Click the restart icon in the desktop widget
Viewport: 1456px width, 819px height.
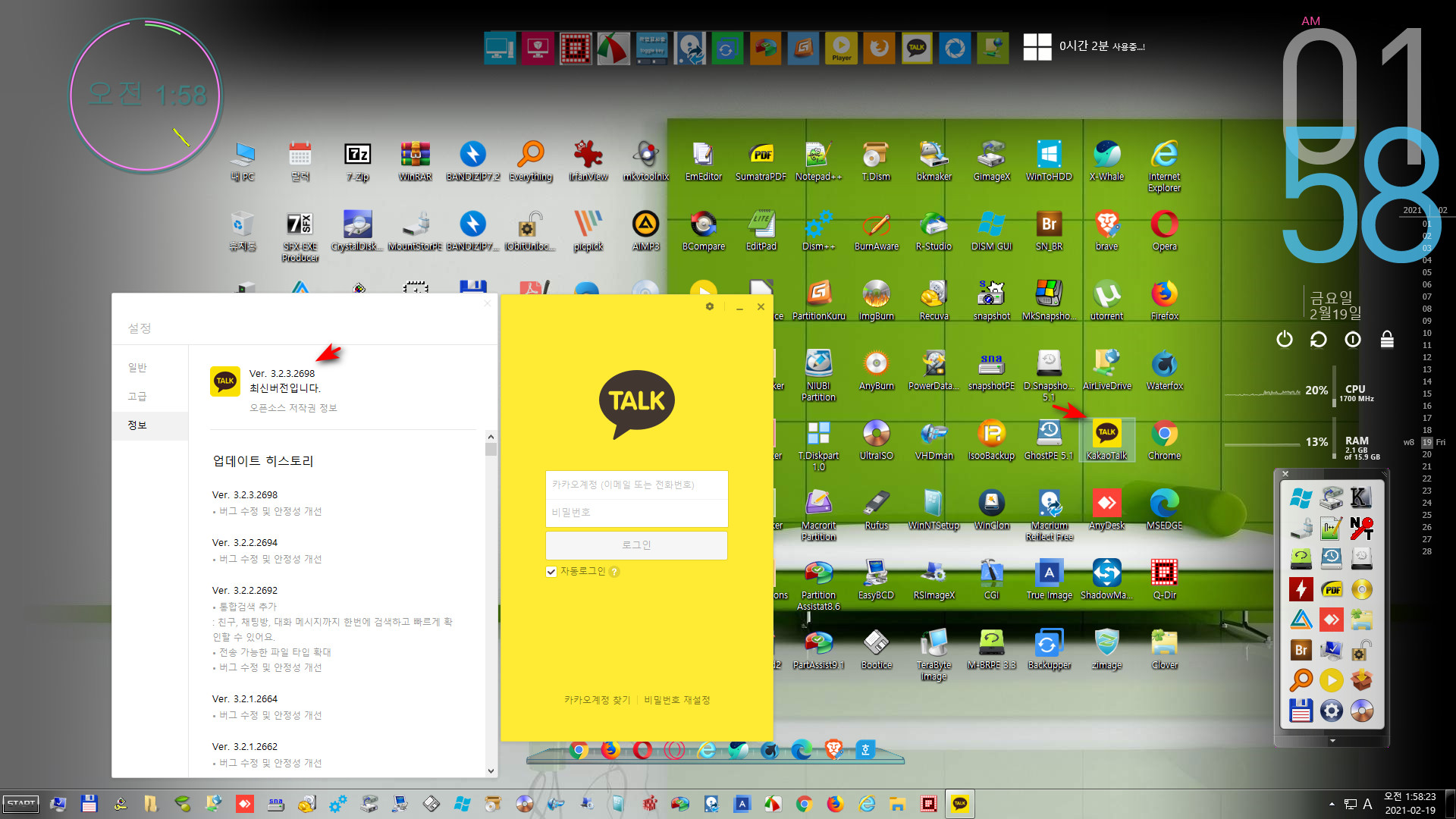click(1318, 339)
